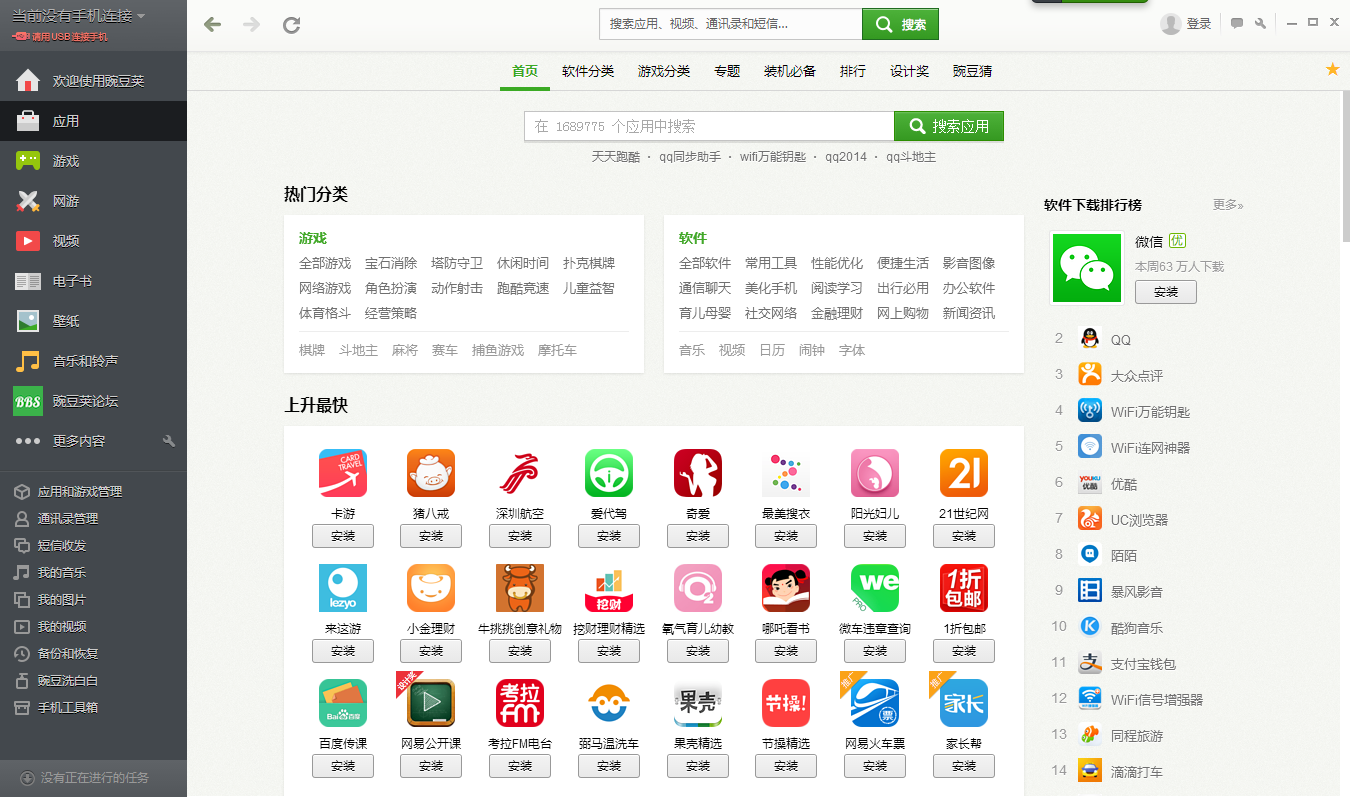This screenshot has height=797, width=1350.
Task: Click the 天天跑酷 suggested search link
Action: [x=616, y=157]
